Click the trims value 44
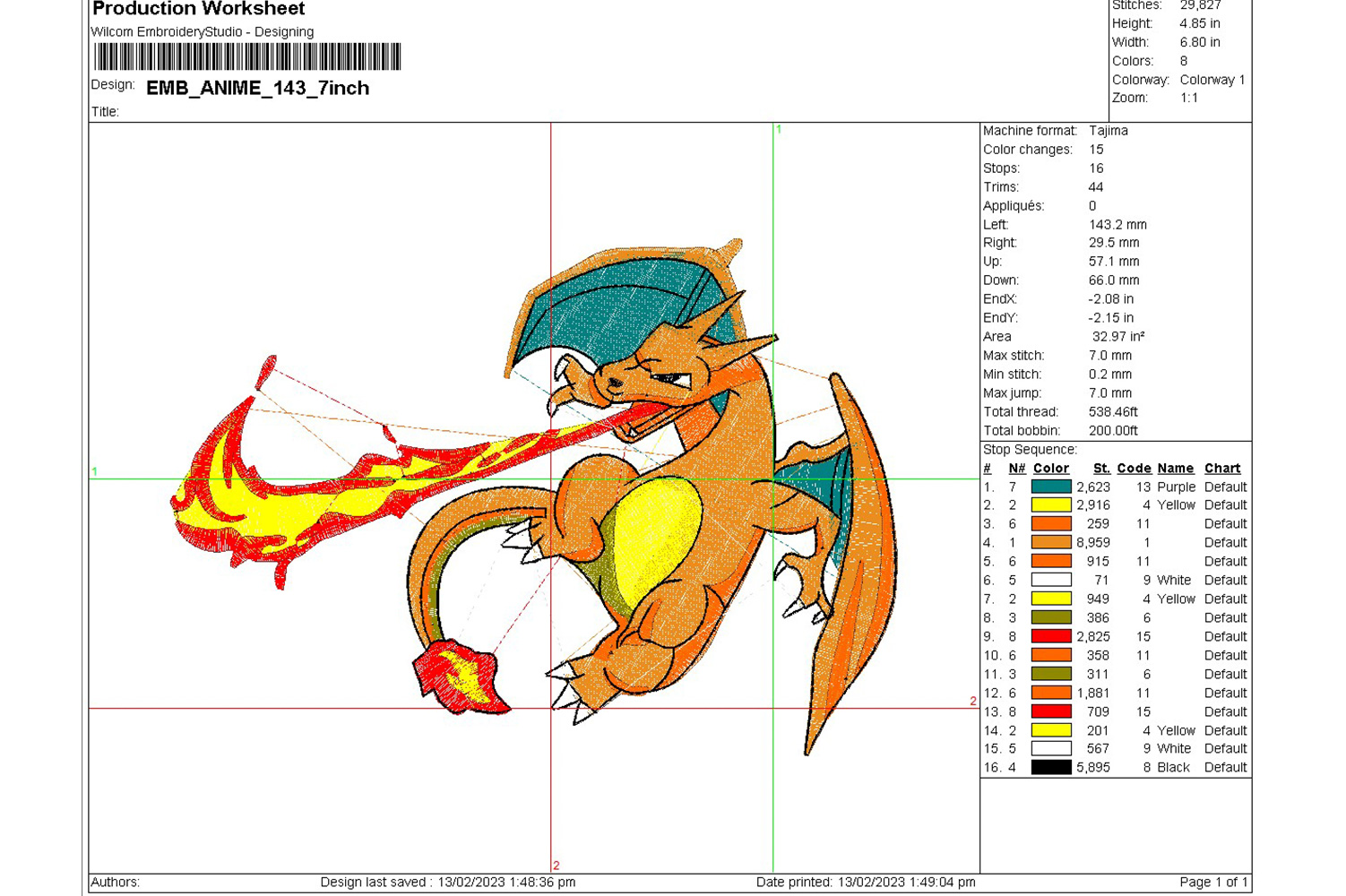 click(x=1096, y=187)
